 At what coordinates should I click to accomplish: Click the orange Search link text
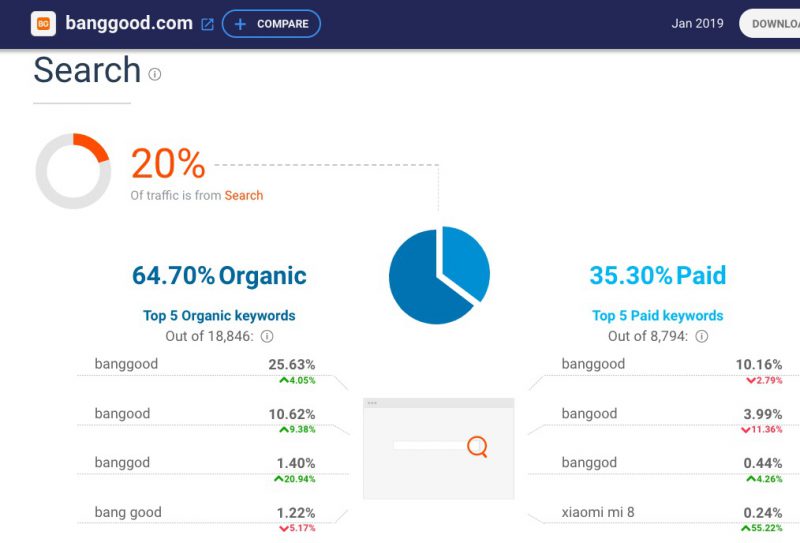pyautogui.click(x=244, y=195)
